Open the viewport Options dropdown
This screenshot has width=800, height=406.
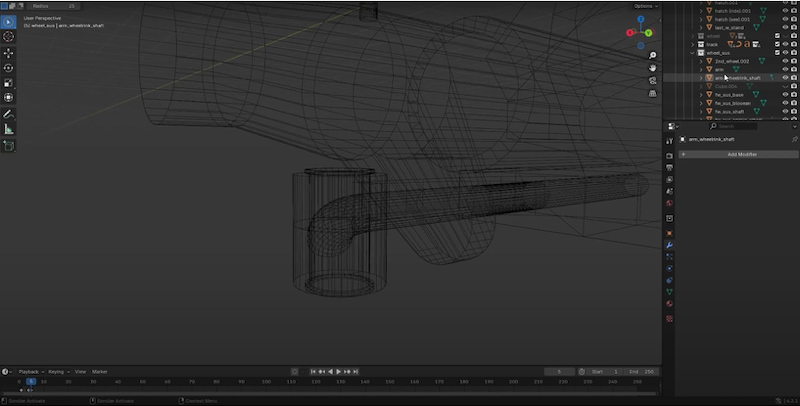pyautogui.click(x=643, y=6)
